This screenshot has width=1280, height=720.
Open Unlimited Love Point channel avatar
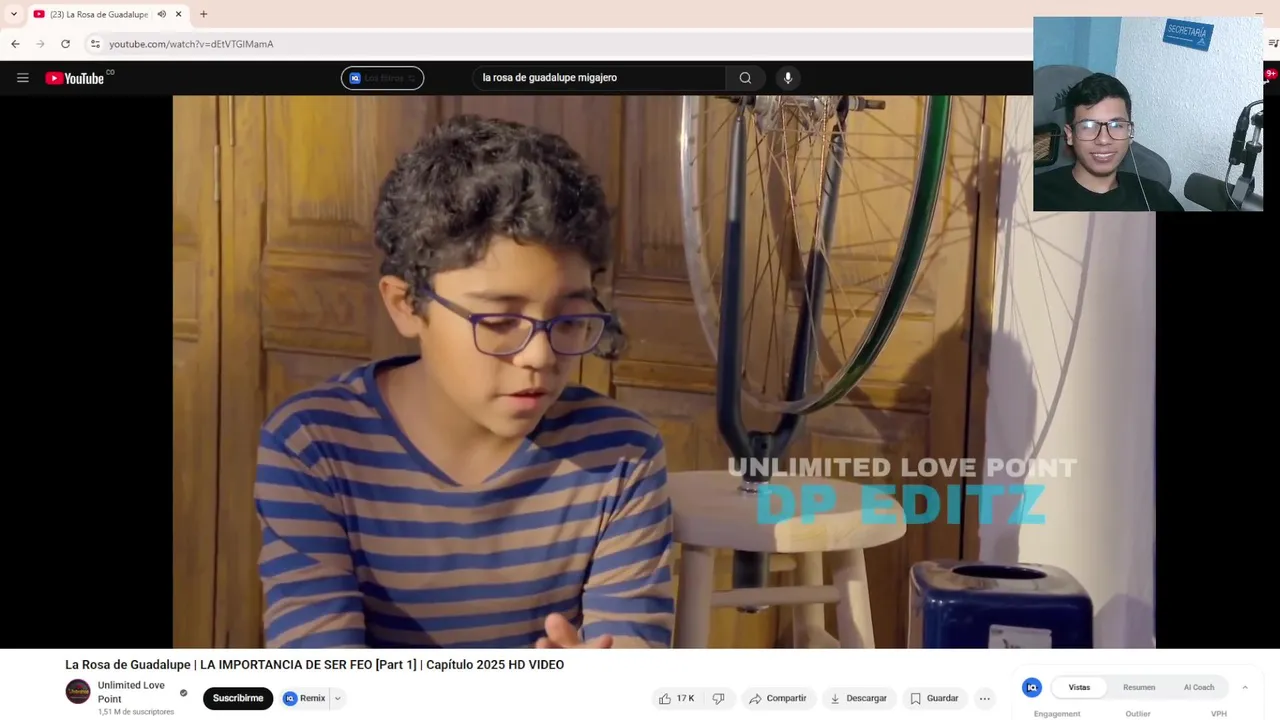[78, 691]
